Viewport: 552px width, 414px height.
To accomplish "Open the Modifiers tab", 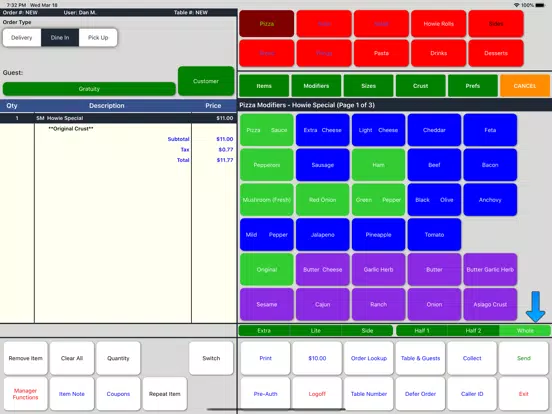I will (316, 86).
